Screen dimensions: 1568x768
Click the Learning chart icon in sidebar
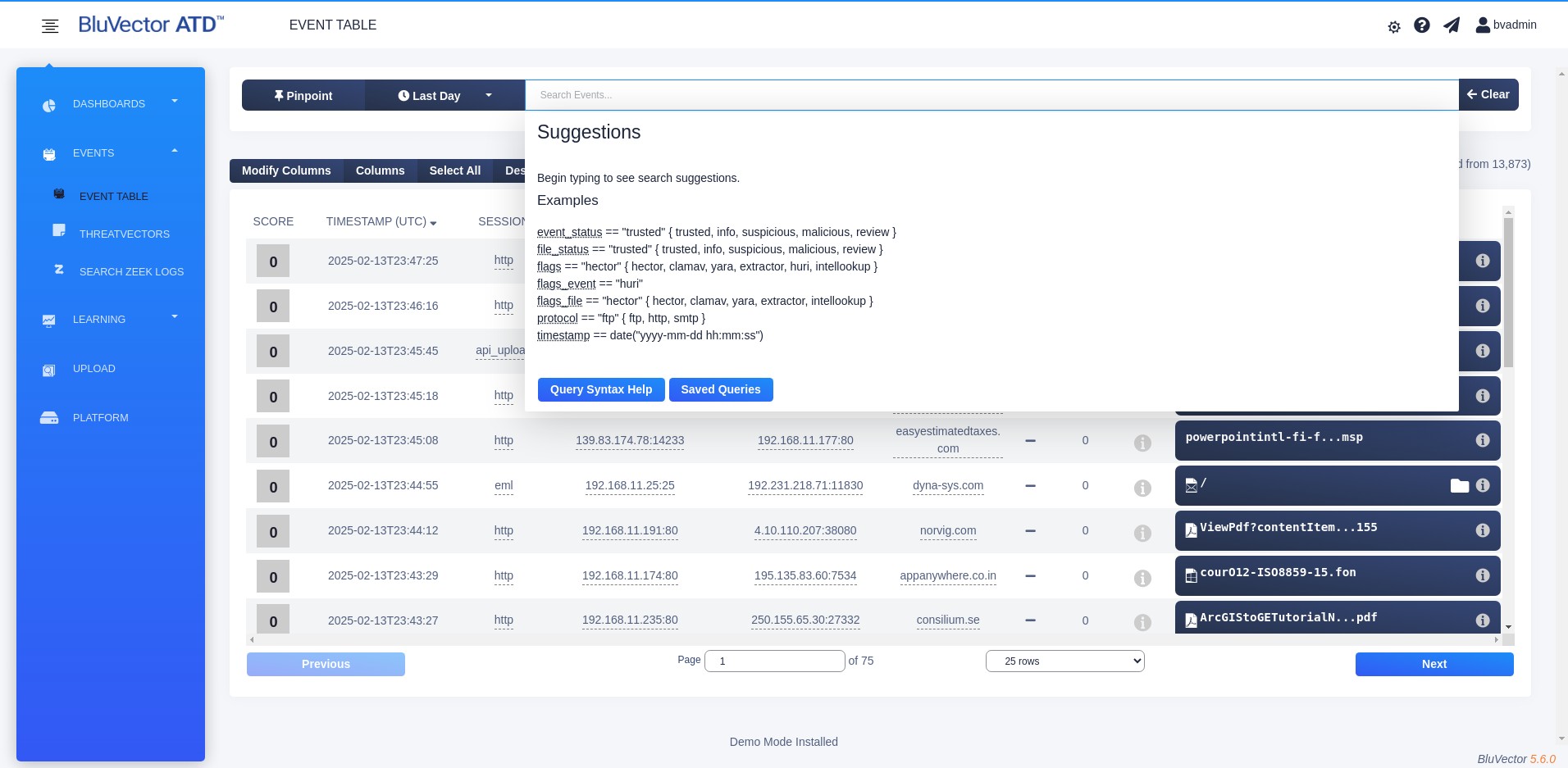point(49,320)
